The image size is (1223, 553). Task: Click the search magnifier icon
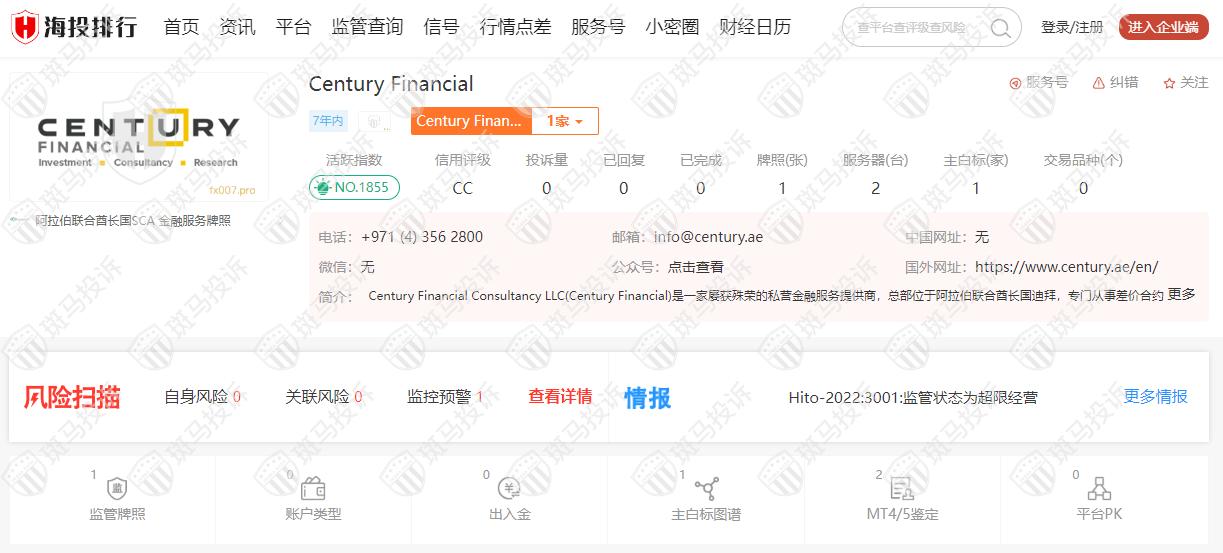tap(999, 28)
